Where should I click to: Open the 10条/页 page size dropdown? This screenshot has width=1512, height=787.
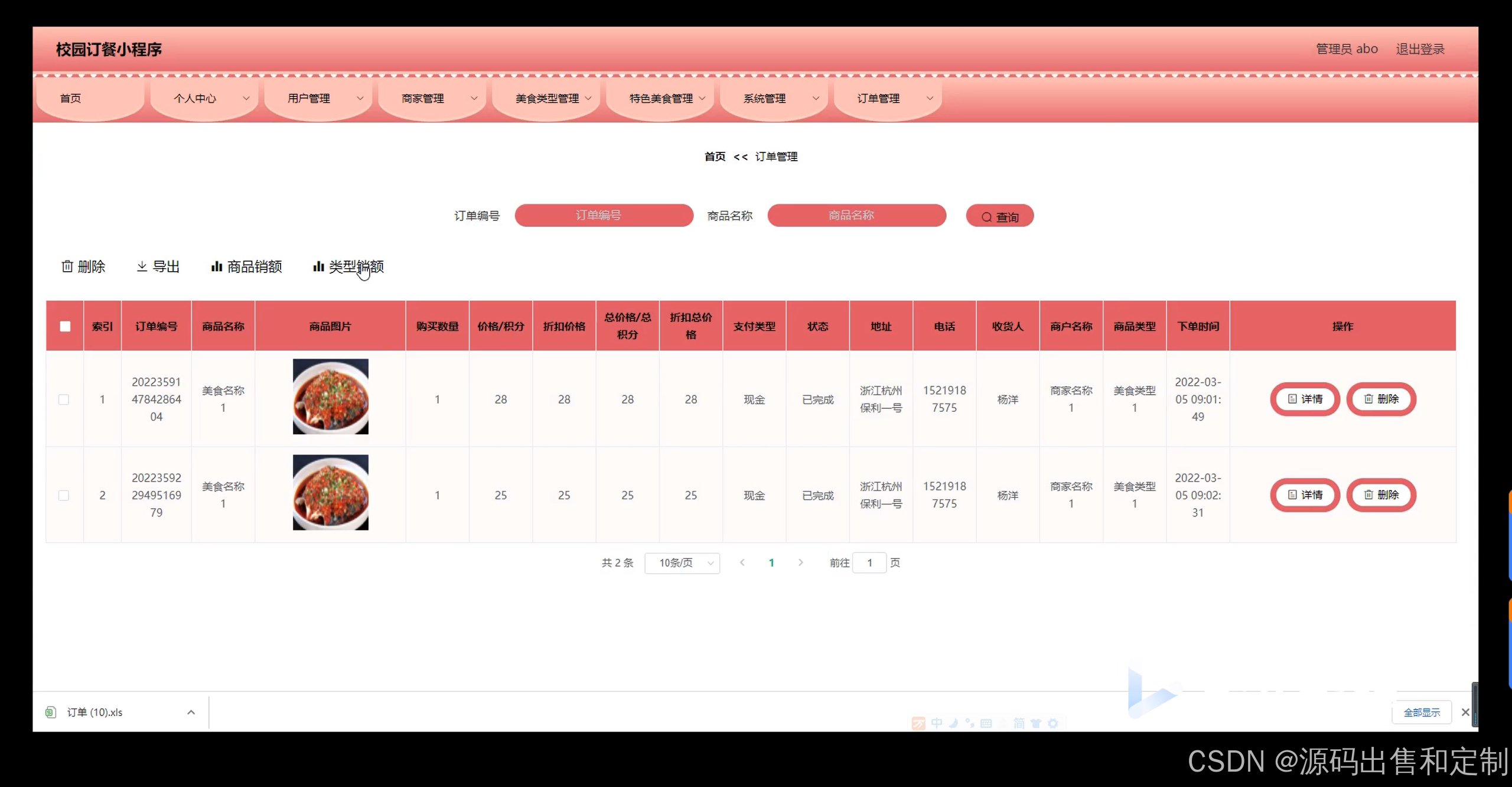(682, 563)
